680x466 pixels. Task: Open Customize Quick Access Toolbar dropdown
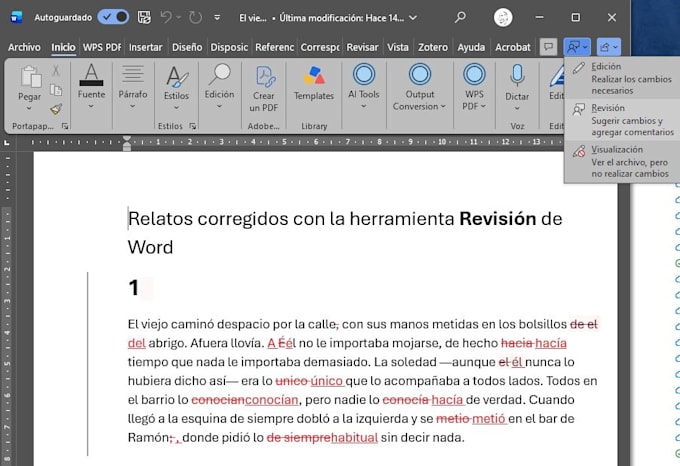217,18
